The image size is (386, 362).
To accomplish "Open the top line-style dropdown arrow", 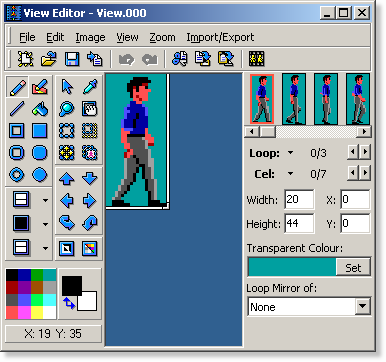I will pos(45,200).
